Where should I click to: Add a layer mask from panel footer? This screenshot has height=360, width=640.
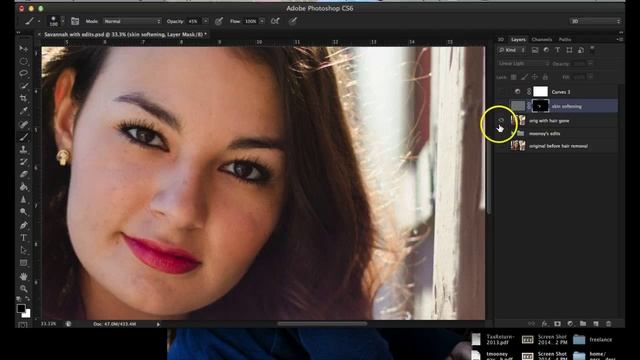557,324
